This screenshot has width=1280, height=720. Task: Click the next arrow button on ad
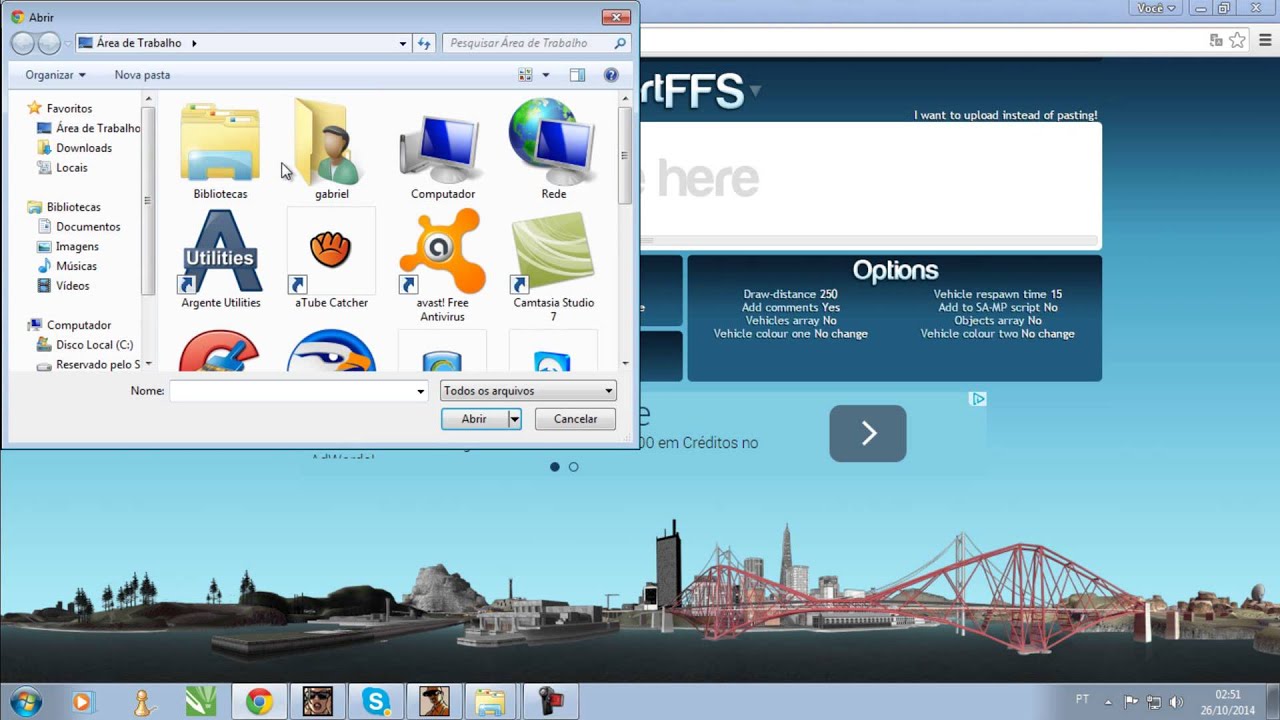pyautogui.click(x=868, y=433)
